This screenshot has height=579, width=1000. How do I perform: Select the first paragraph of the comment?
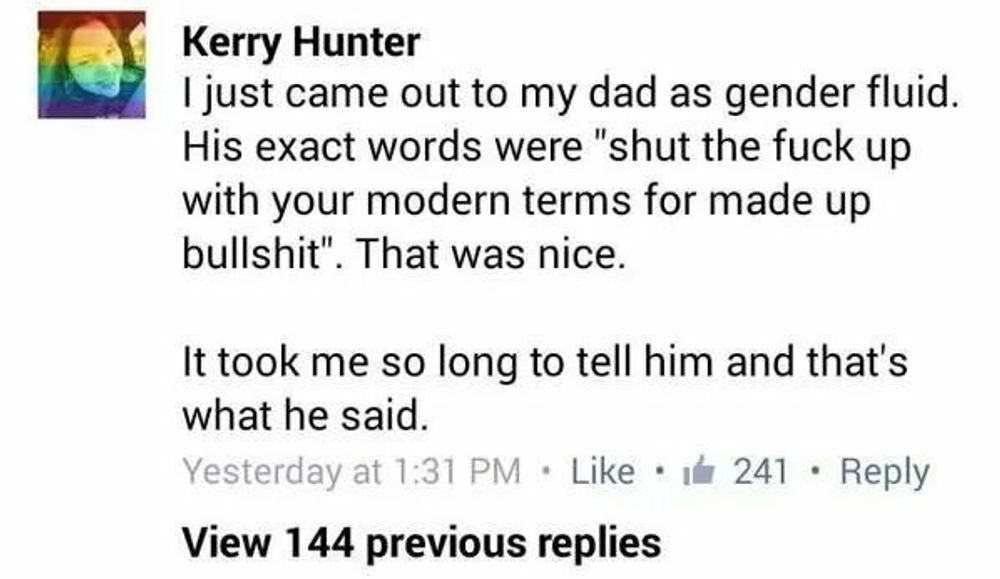571,173
